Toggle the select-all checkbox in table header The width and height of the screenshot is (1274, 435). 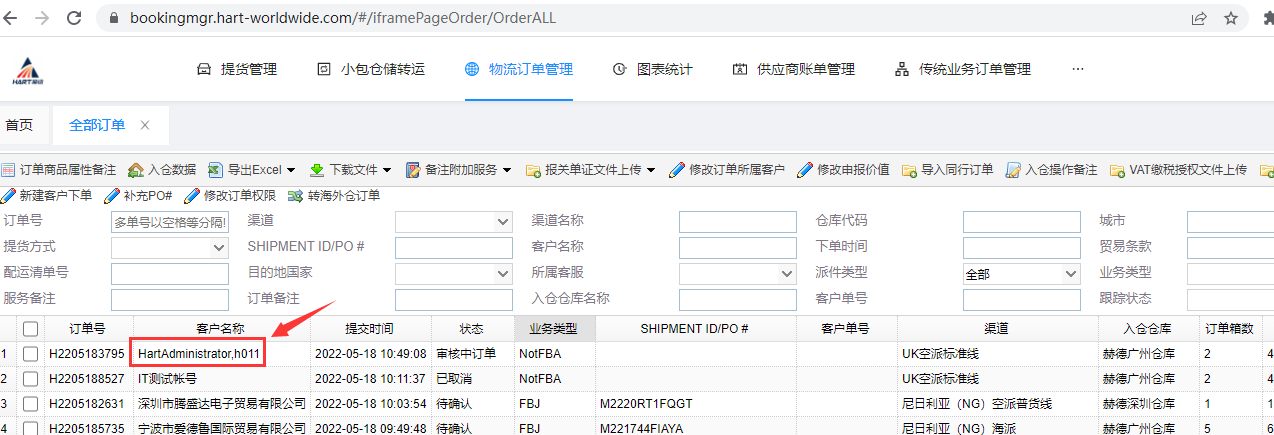click(x=31, y=329)
